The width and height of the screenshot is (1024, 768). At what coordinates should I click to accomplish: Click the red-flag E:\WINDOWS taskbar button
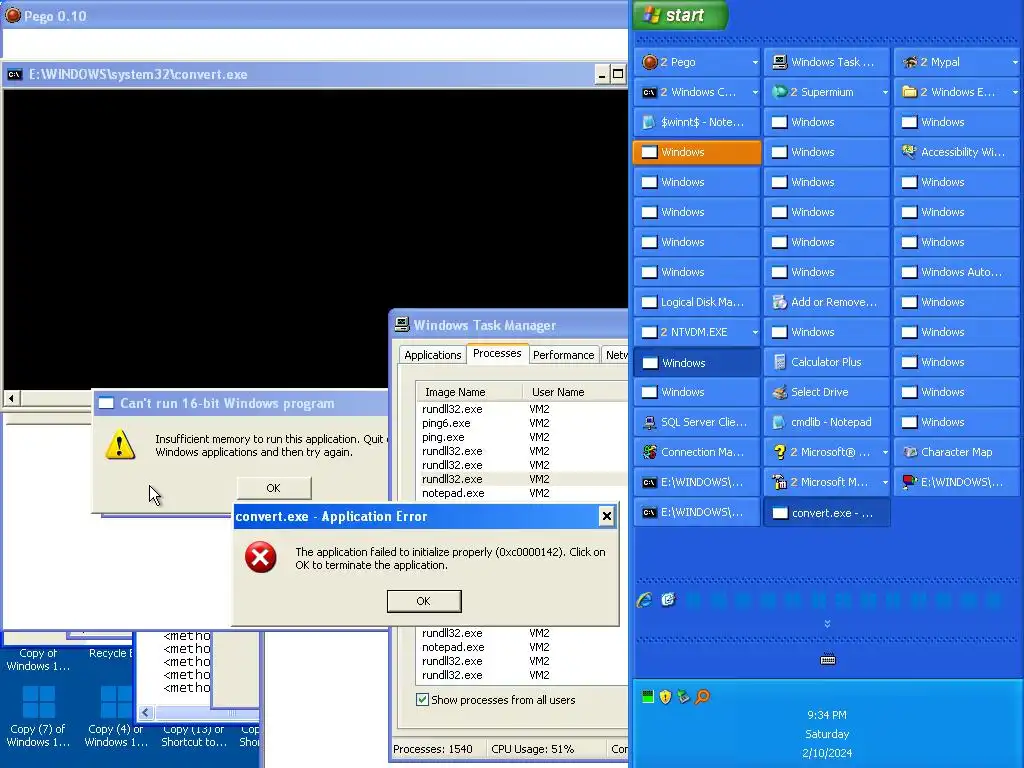[x=956, y=483]
